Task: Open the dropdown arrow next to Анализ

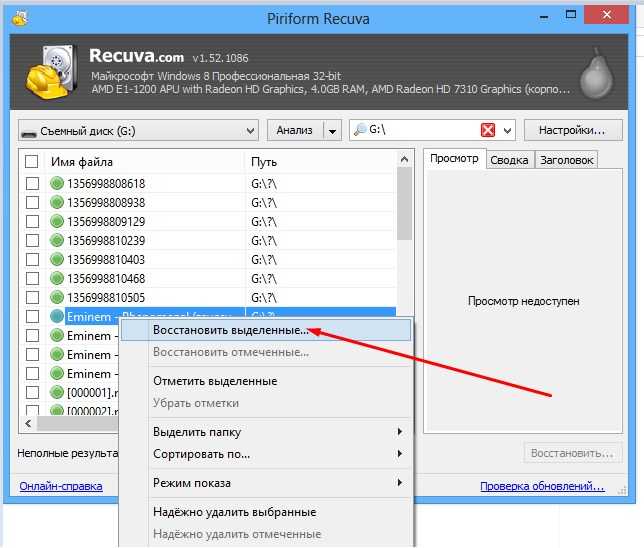Action: click(333, 131)
